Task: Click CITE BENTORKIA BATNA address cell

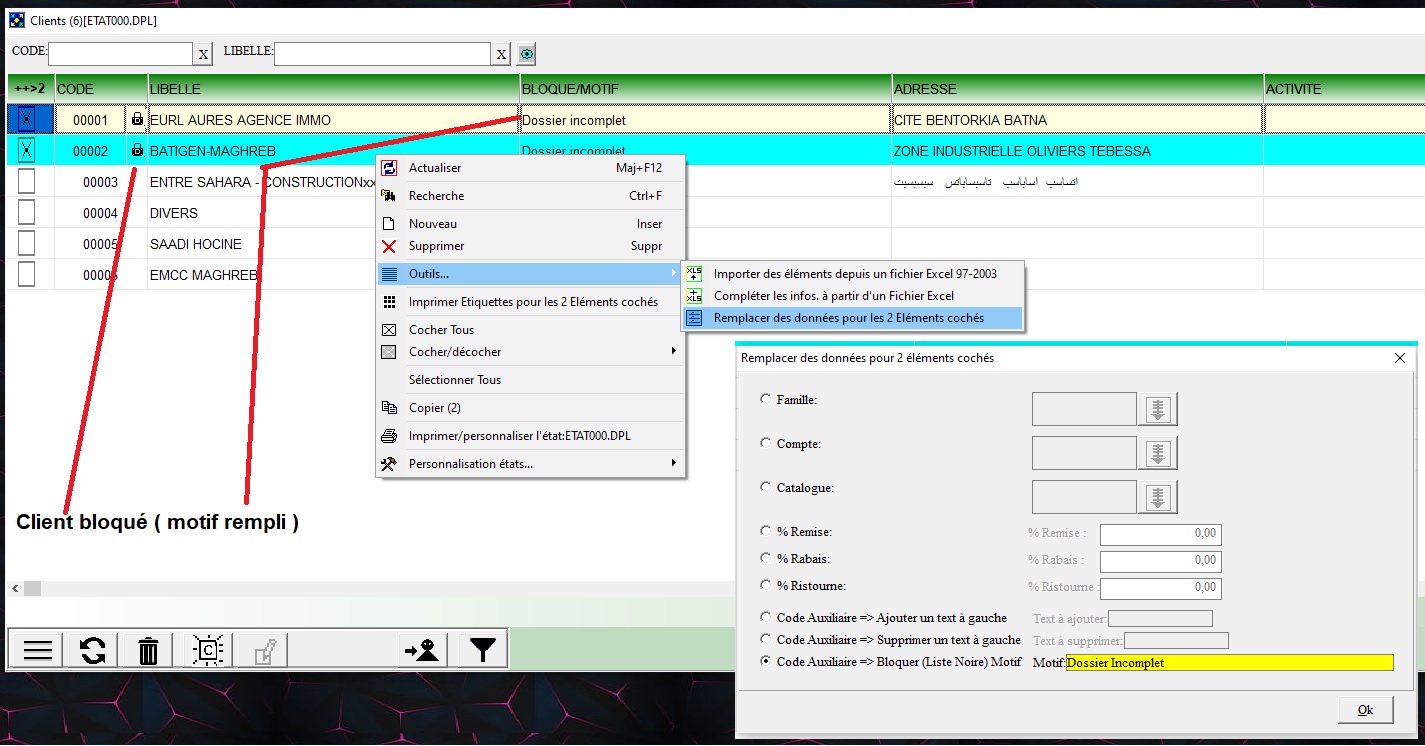Action: 1078,120
